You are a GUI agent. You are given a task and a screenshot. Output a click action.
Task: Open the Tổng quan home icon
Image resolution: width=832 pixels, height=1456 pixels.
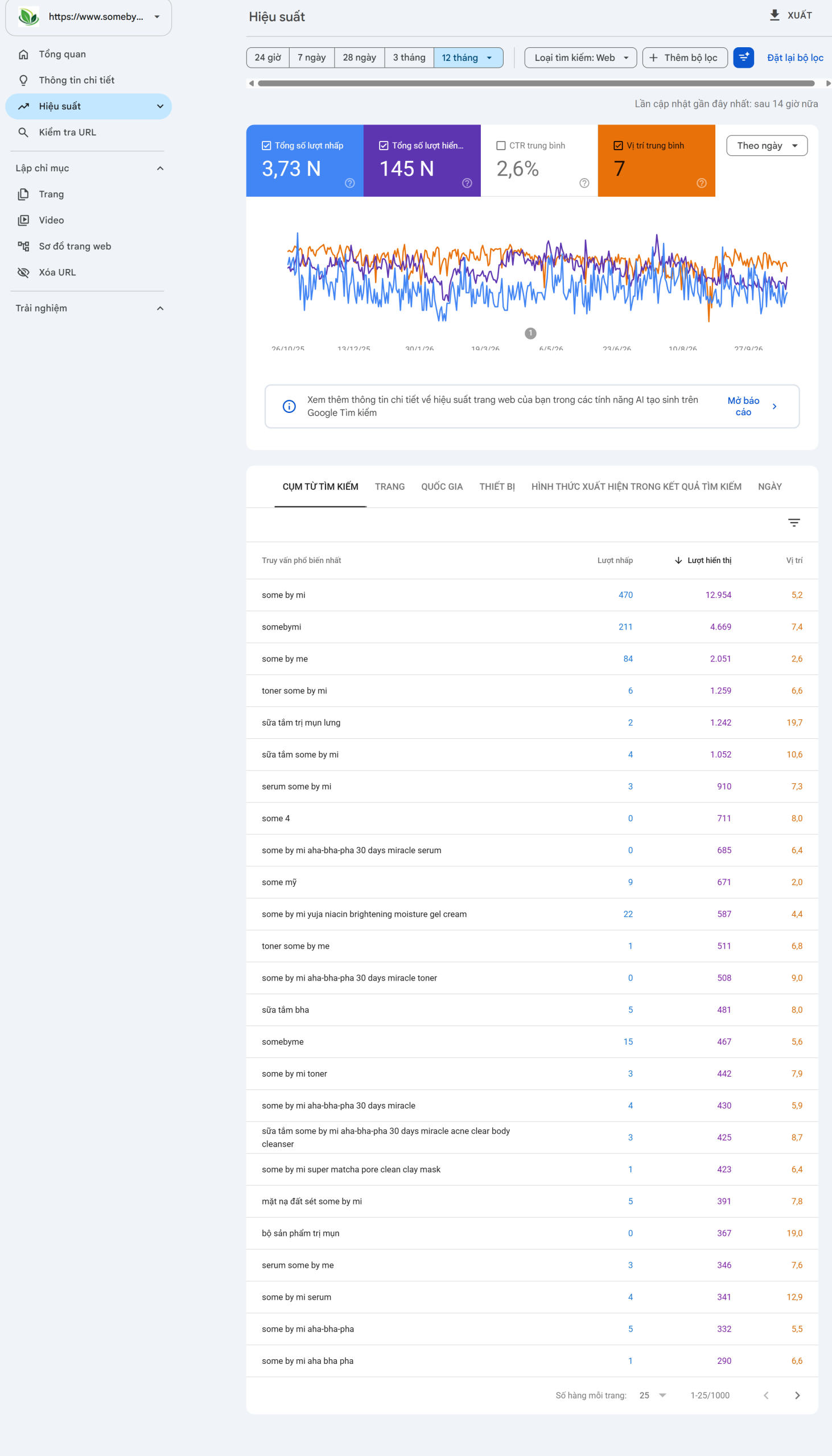click(x=23, y=54)
